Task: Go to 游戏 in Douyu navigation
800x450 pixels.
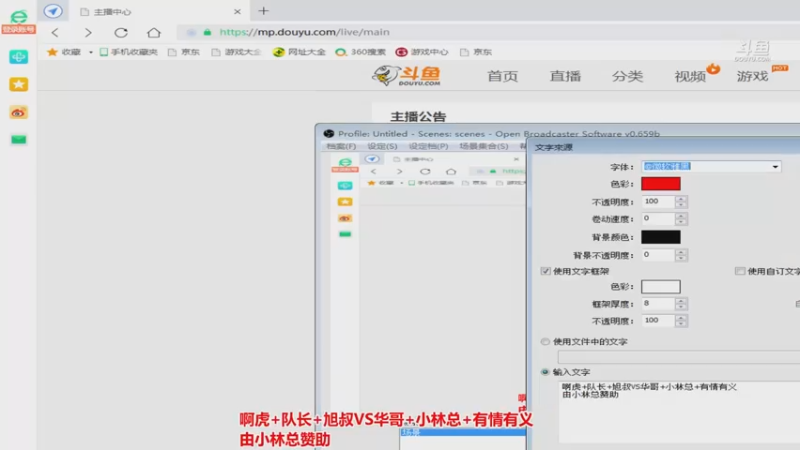Action: coord(752,77)
